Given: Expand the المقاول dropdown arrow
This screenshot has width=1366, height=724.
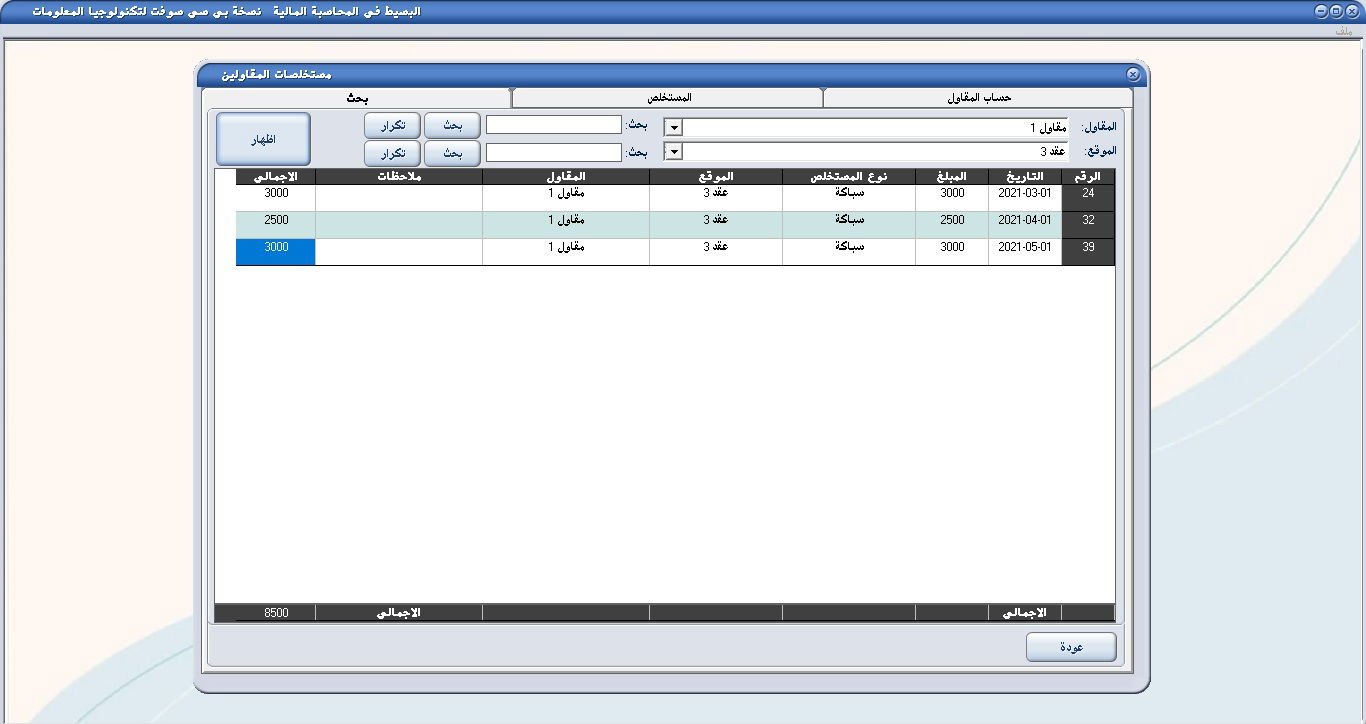Looking at the screenshot, I should click(674, 128).
